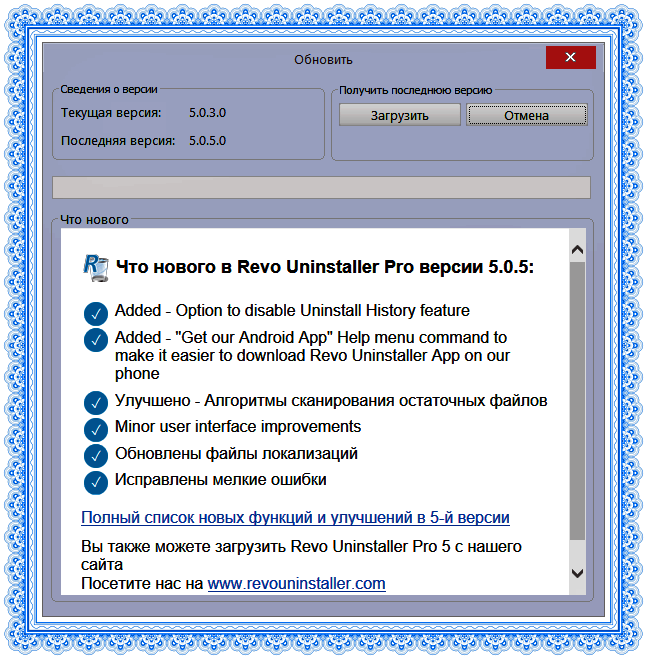
Task: Click the Revo Uninstaller logo icon
Action: [96, 268]
